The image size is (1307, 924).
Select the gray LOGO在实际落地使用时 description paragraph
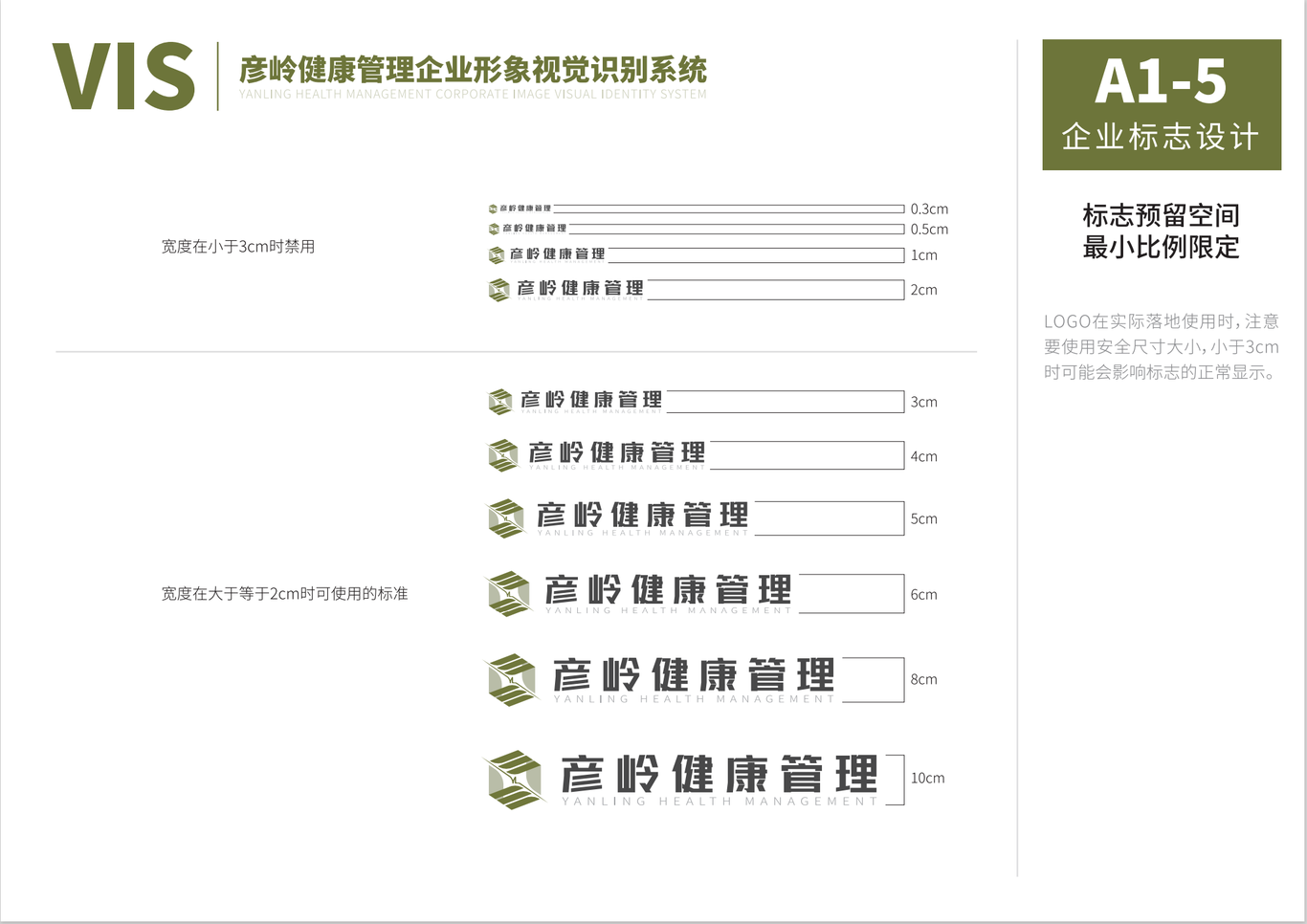pos(1162,346)
